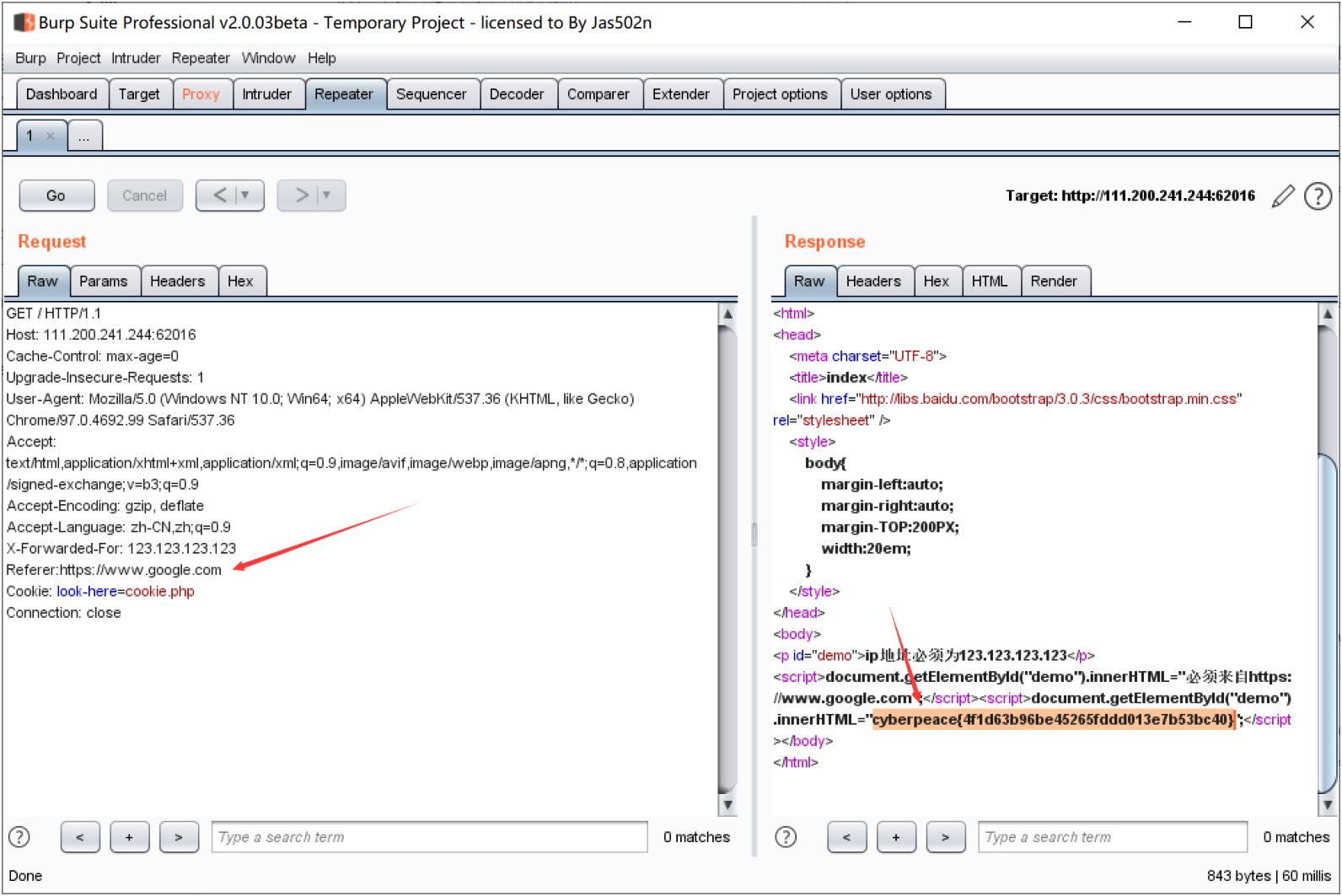This screenshot has height=896, width=1342.
Task: Open the Burp menu
Action: pos(30,58)
